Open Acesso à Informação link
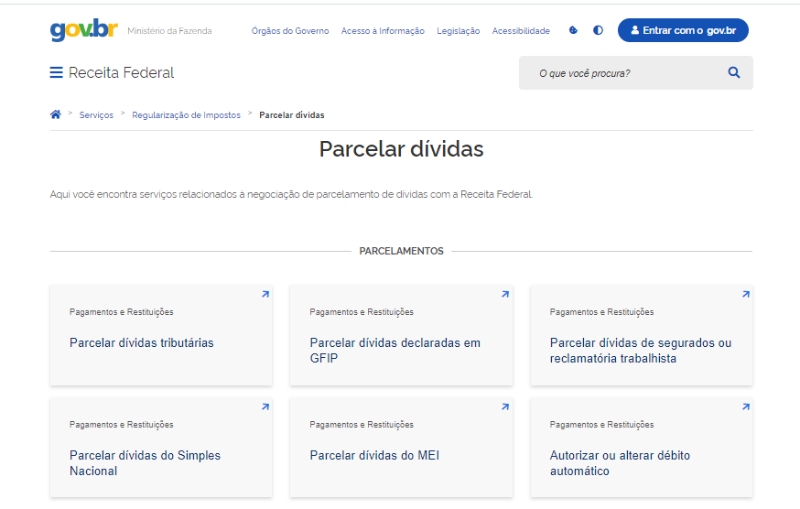The width and height of the screenshot is (800, 509). coord(383,31)
